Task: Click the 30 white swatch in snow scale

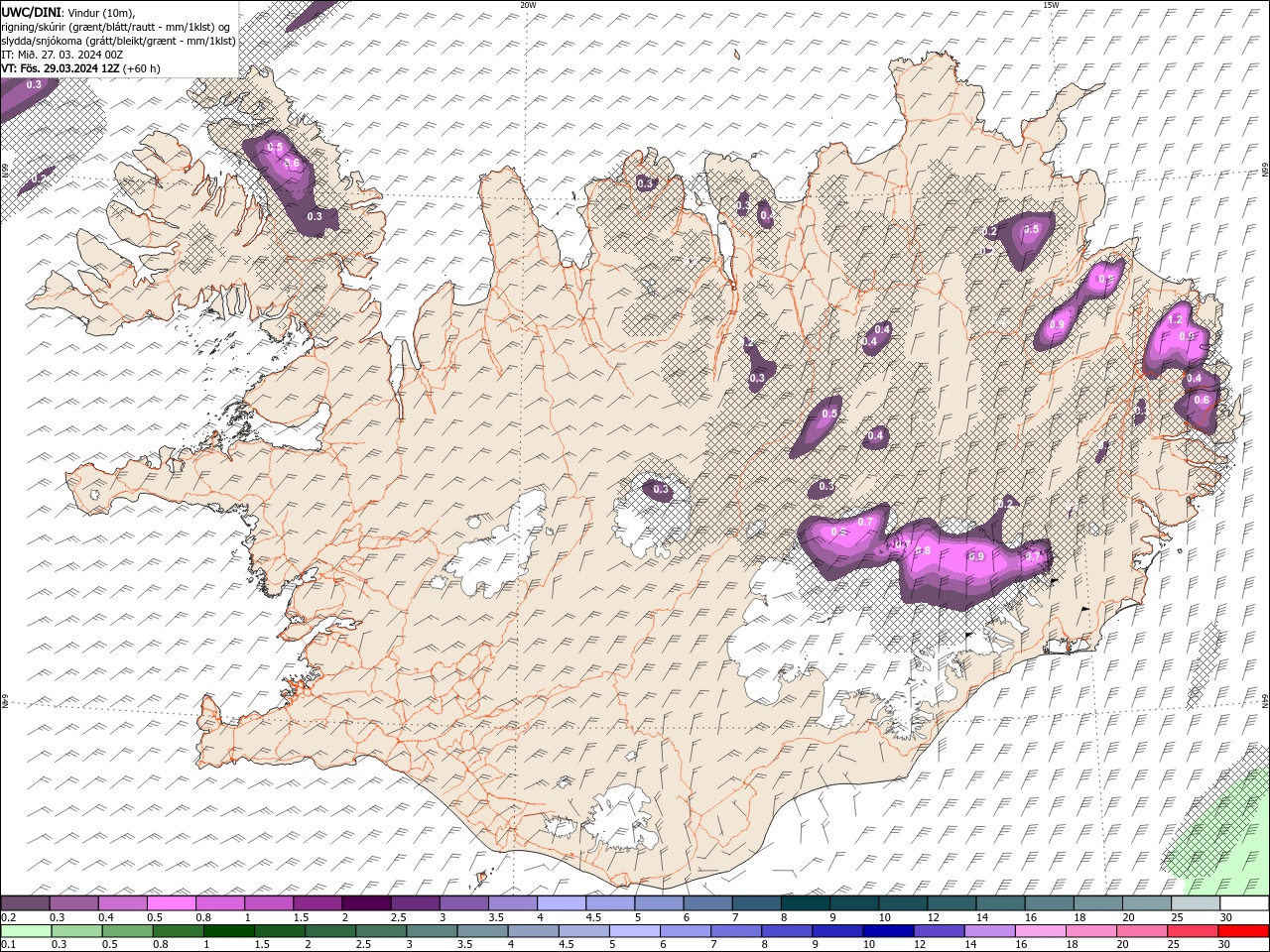Action: coord(1244,903)
